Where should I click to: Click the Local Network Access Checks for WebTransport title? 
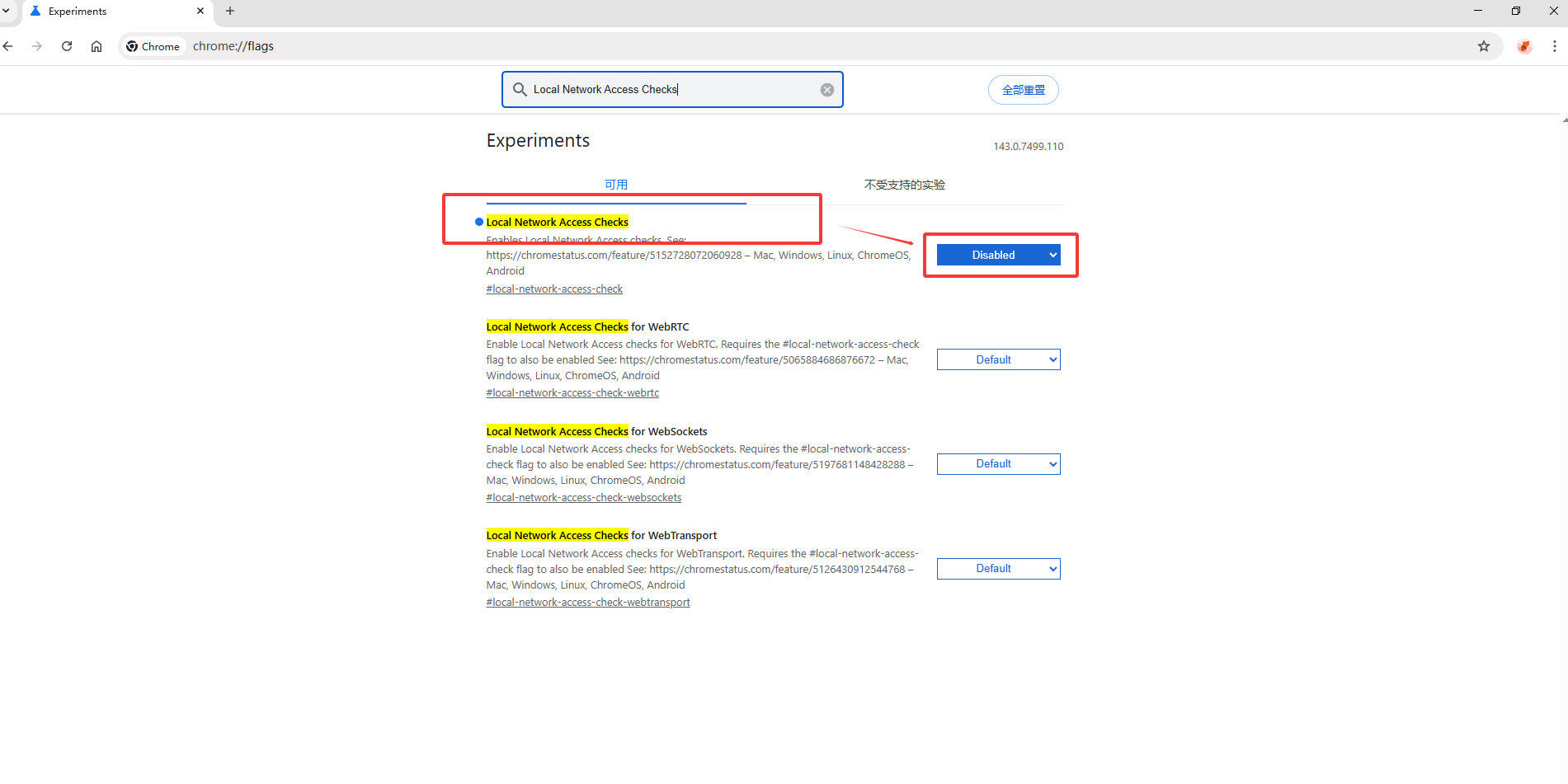601,536
